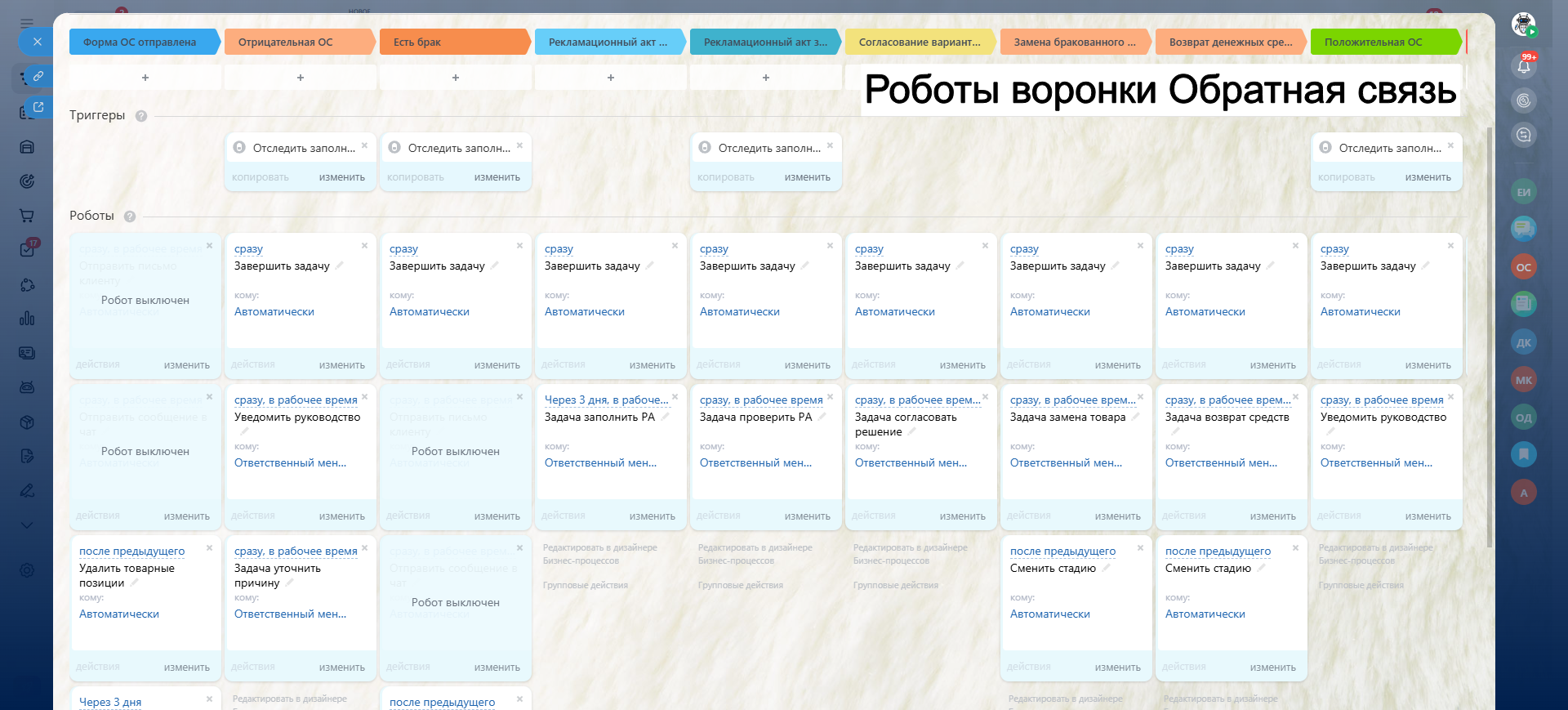
Task: Open the page in a new window icon
Action: (38, 107)
